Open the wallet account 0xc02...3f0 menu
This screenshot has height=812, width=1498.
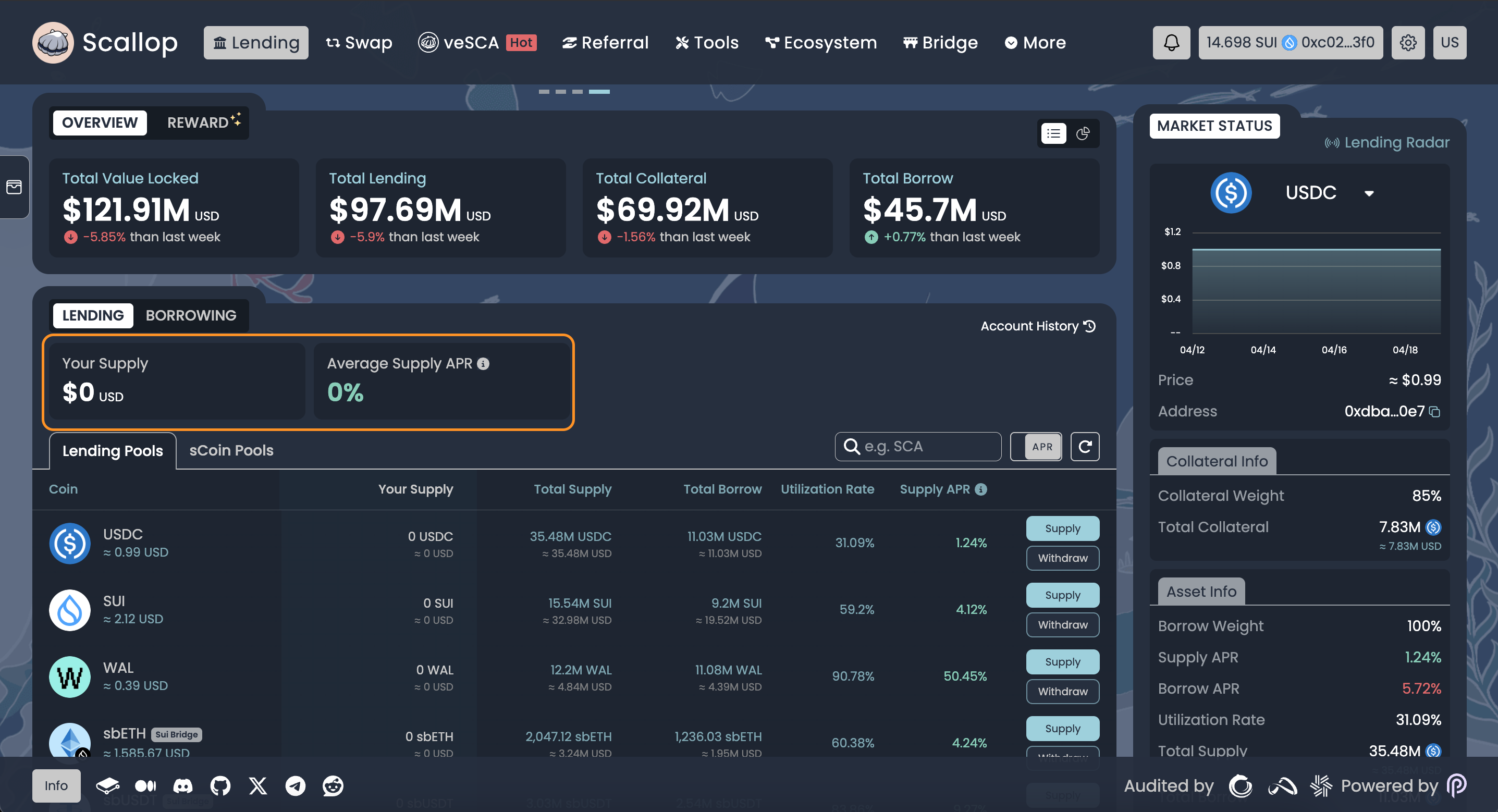[1291, 42]
